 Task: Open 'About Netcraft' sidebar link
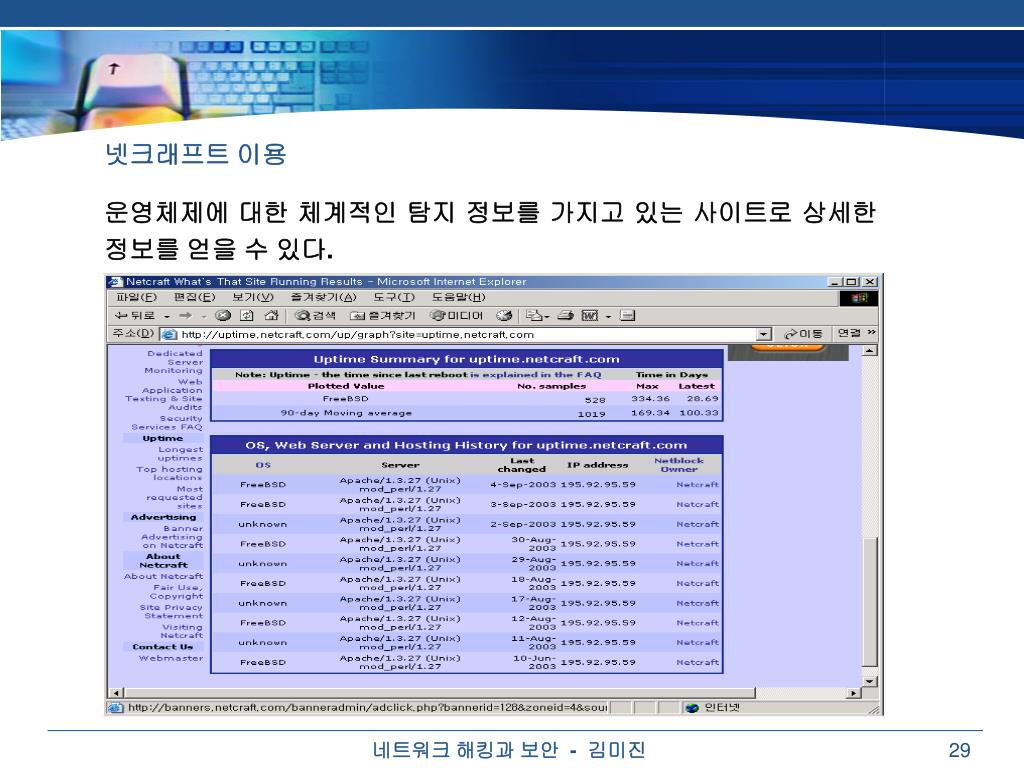(163, 577)
